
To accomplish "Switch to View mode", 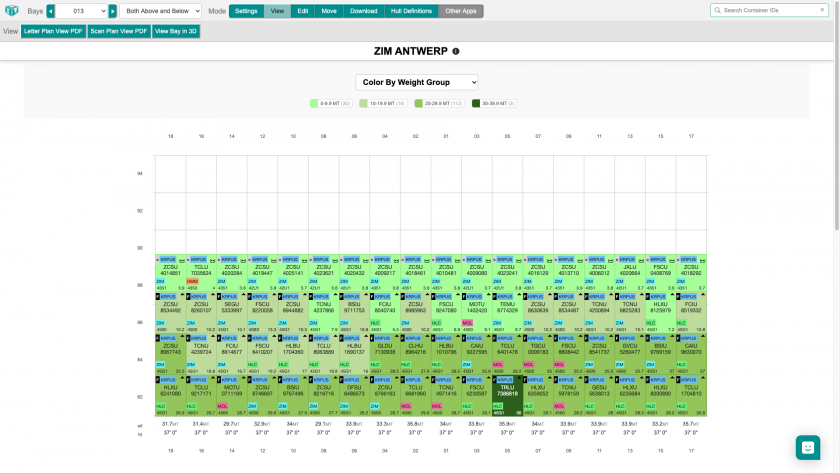I will pyautogui.click(x=277, y=11).
